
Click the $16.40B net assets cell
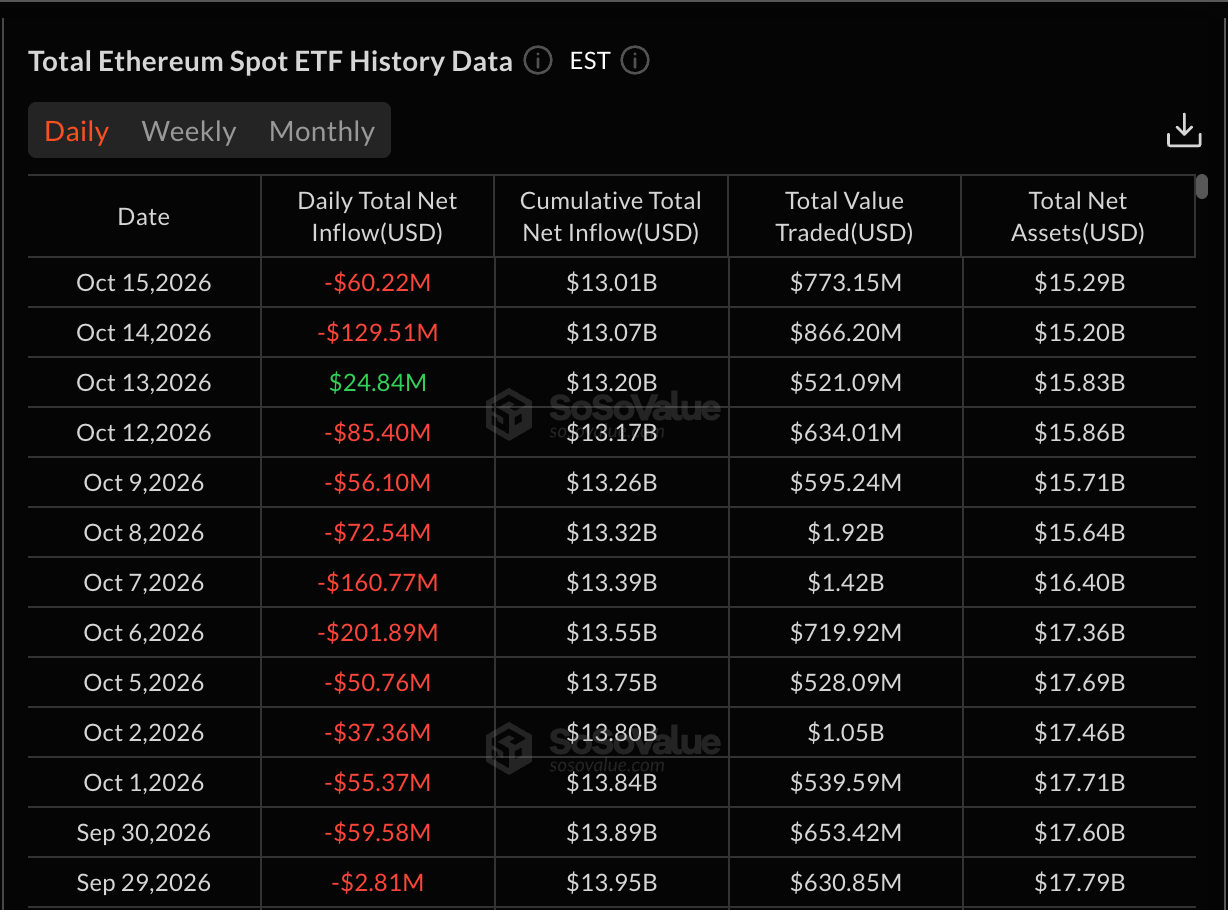point(1080,583)
